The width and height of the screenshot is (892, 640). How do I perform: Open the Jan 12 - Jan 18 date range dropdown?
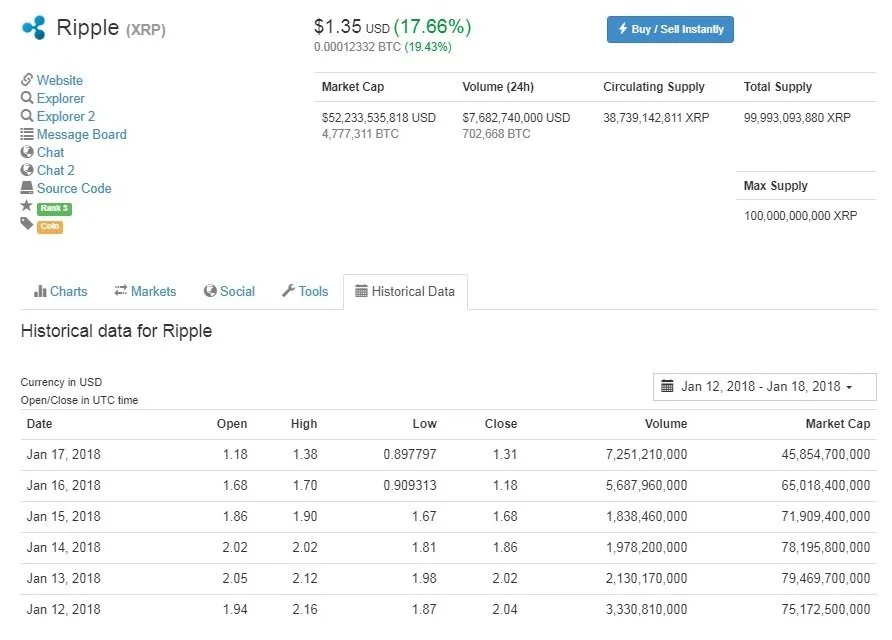(765, 387)
